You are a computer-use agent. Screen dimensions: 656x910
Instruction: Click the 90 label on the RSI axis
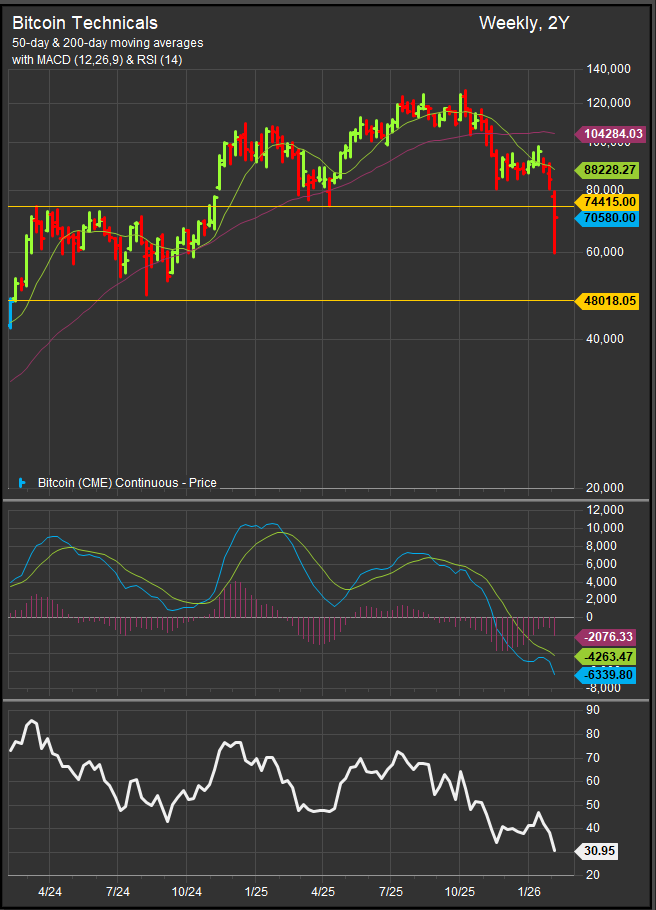[593, 710]
